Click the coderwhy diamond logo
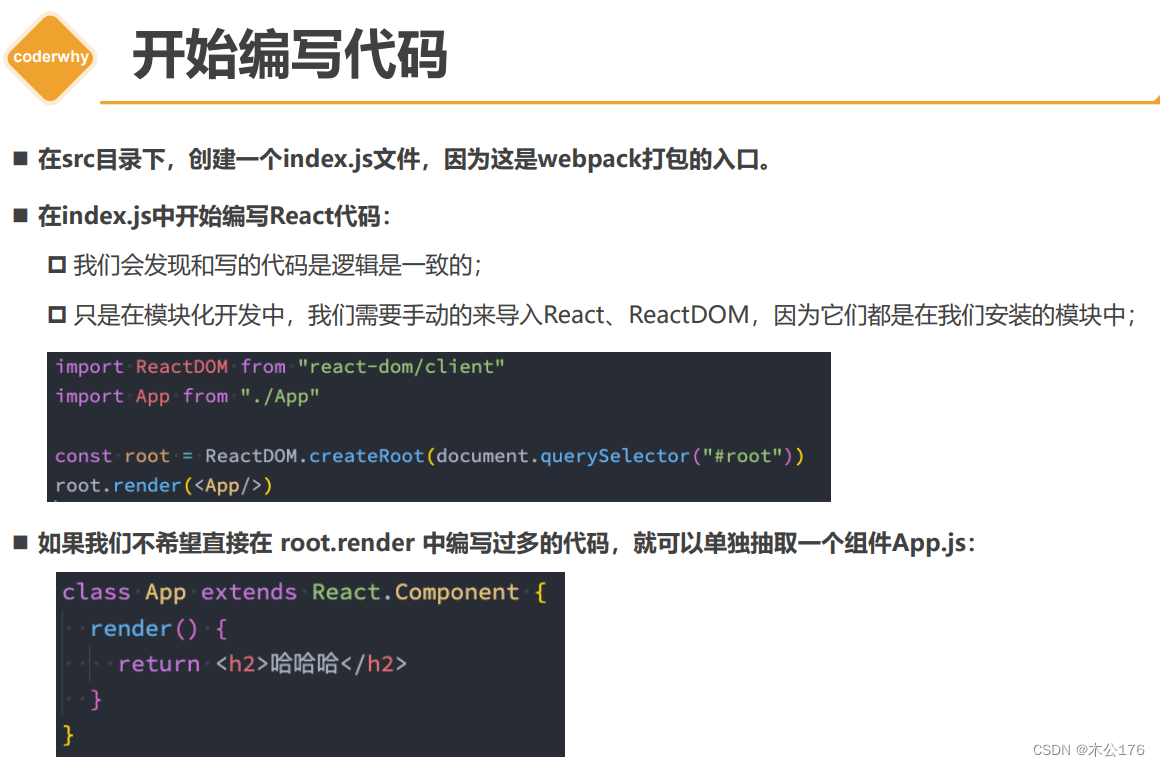Viewport: 1160px width, 767px height. coord(50,57)
